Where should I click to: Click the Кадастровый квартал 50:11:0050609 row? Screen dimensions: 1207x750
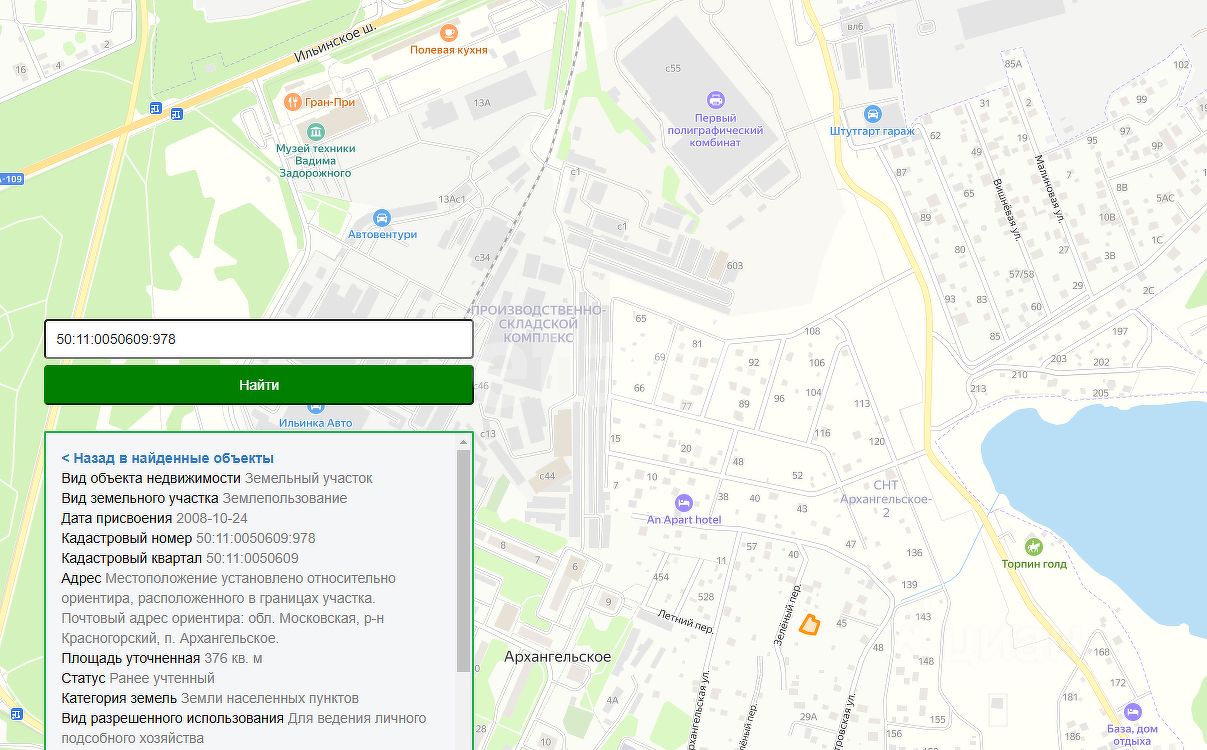180,558
